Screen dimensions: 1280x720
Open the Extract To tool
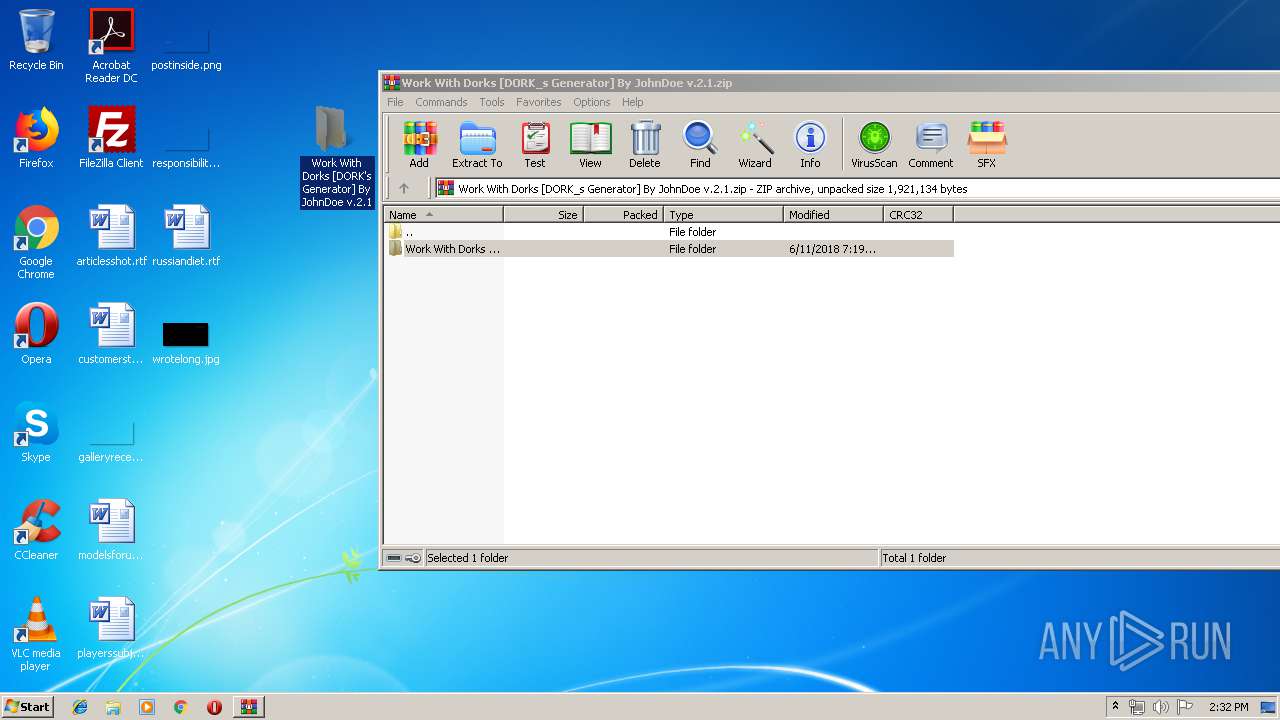(477, 145)
